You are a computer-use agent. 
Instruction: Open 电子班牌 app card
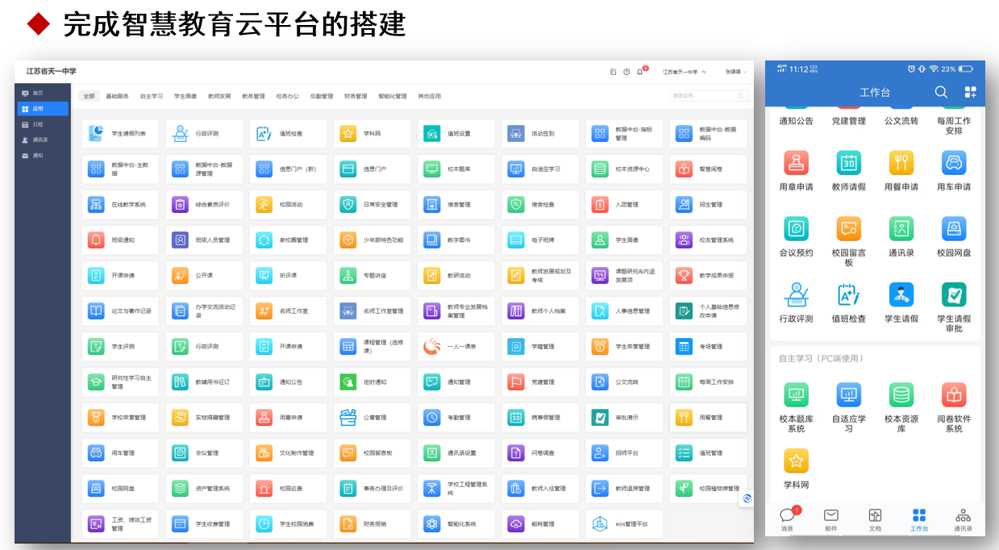click(540, 240)
